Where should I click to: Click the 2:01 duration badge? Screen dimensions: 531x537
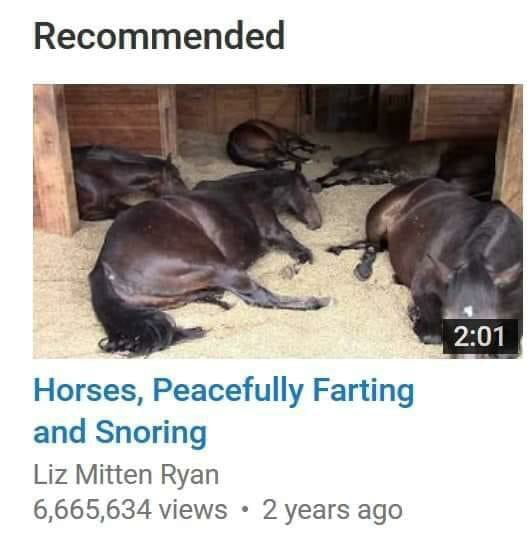480,337
